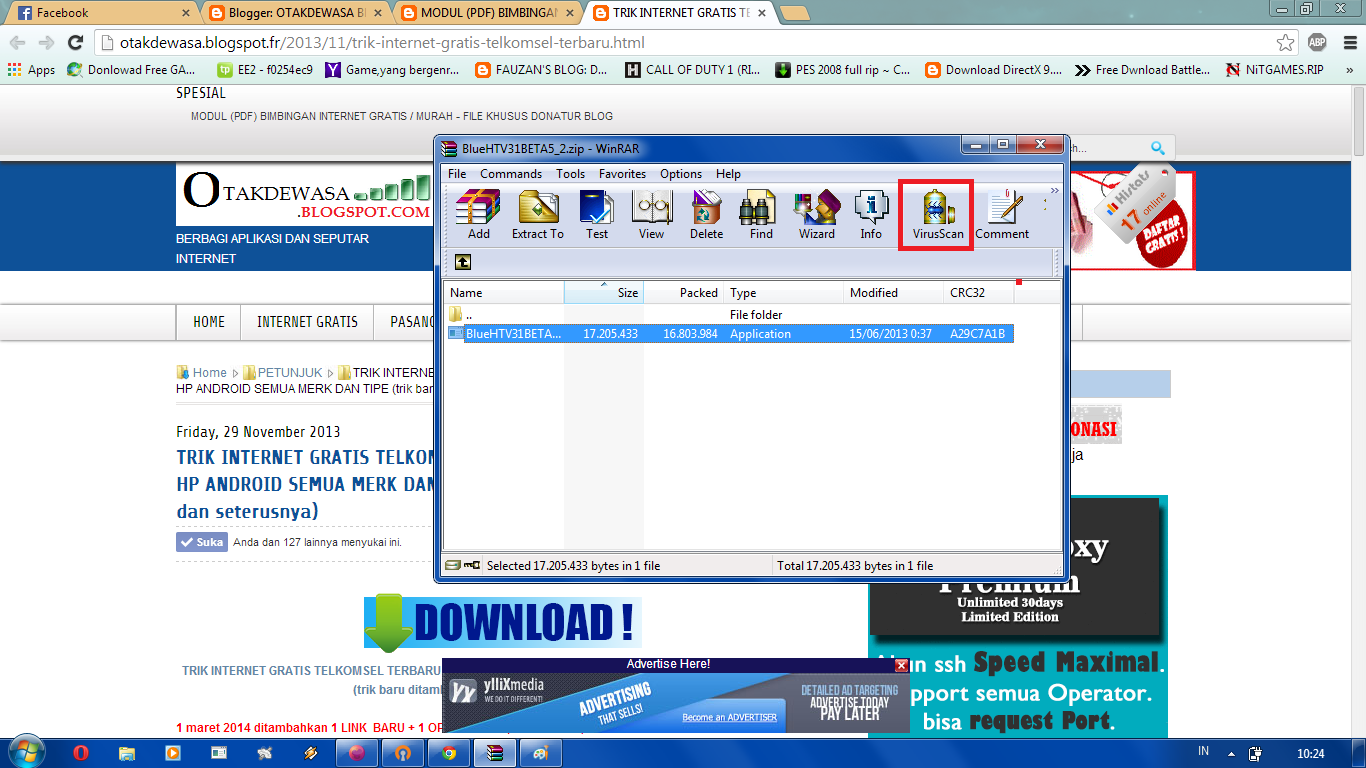Open Opera from the taskbar
Screen dimensions: 1366x768
pyautogui.click(x=80, y=752)
